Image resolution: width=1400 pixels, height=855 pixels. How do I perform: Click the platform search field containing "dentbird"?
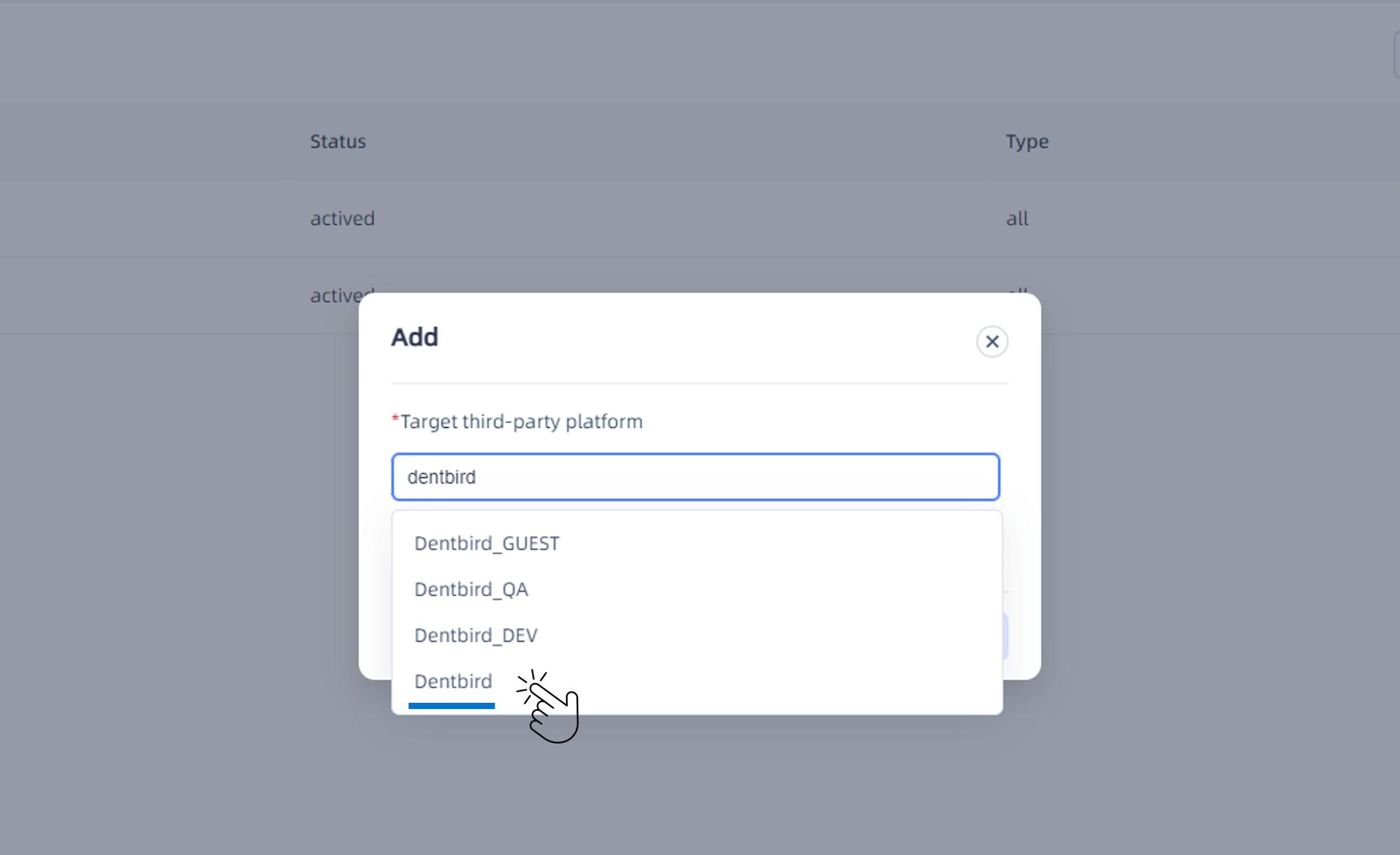(x=695, y=477)
